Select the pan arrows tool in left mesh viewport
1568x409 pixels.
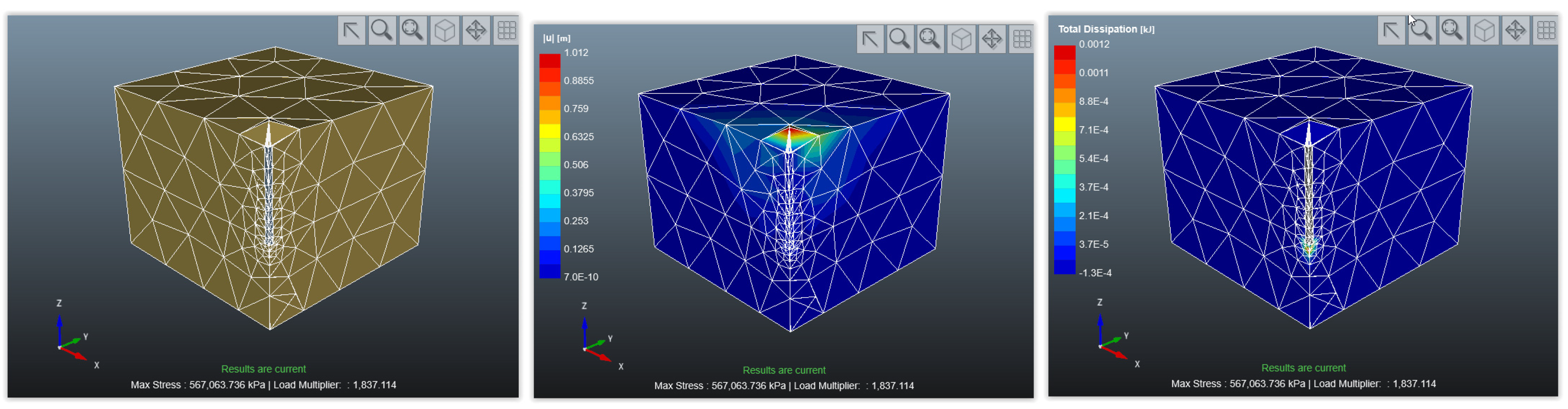pos(476,31)
